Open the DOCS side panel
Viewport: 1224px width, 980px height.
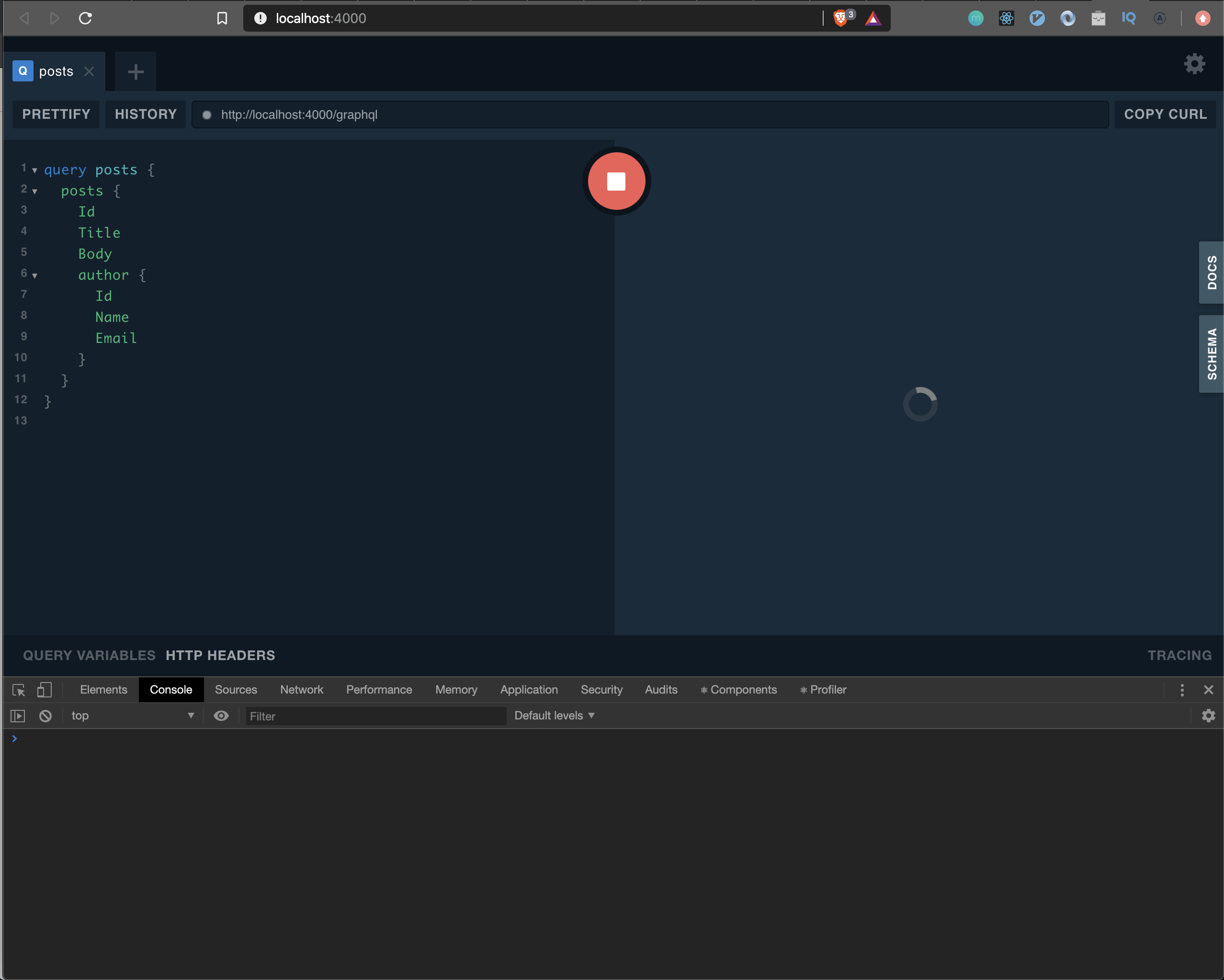(1211, 273)
